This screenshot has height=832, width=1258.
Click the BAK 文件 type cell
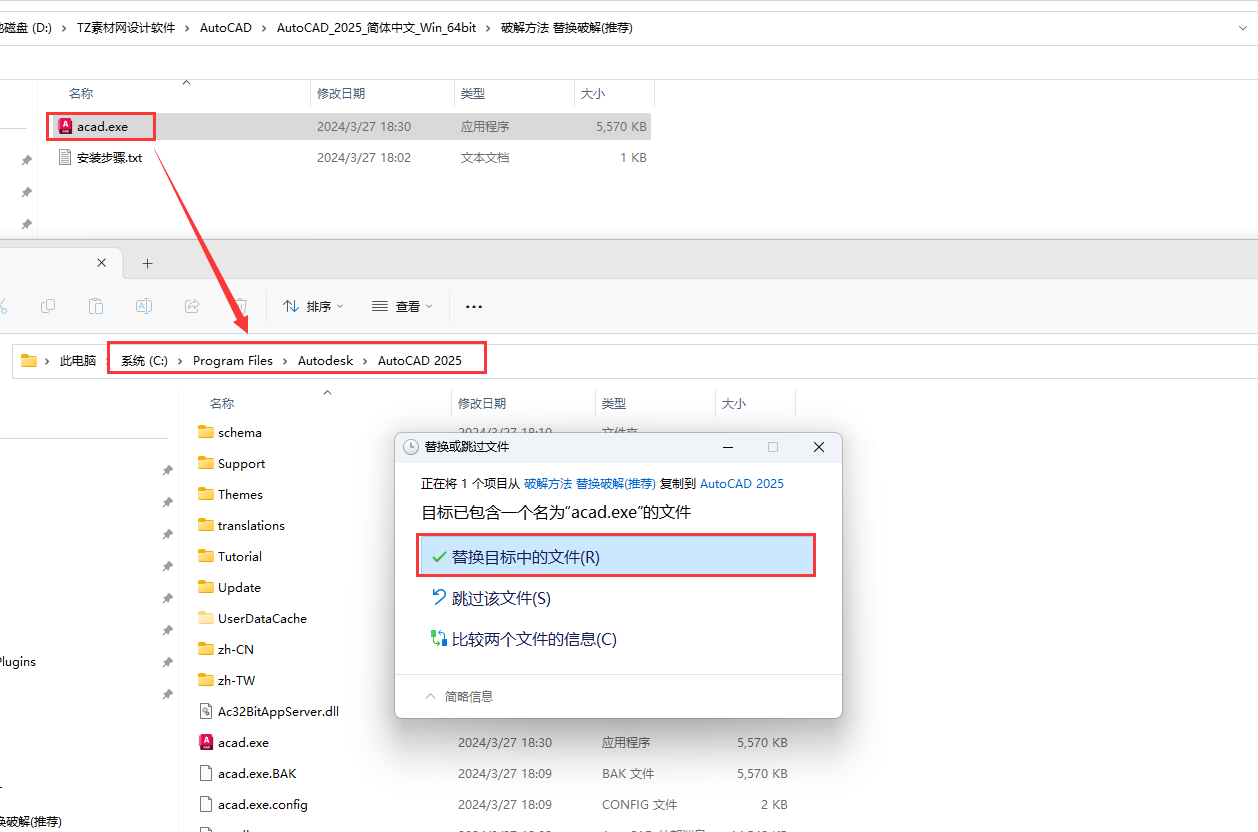(628, 773)
